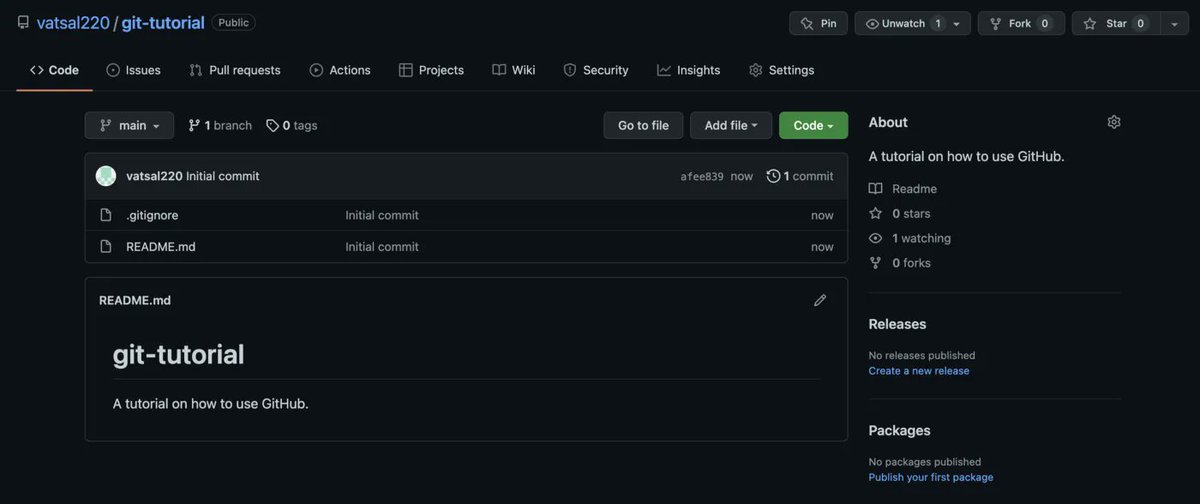The height and width of the screenshot is (504, 1200).
Task: Open Initial commit message on .gitignore row
Action: click(382, 215)
